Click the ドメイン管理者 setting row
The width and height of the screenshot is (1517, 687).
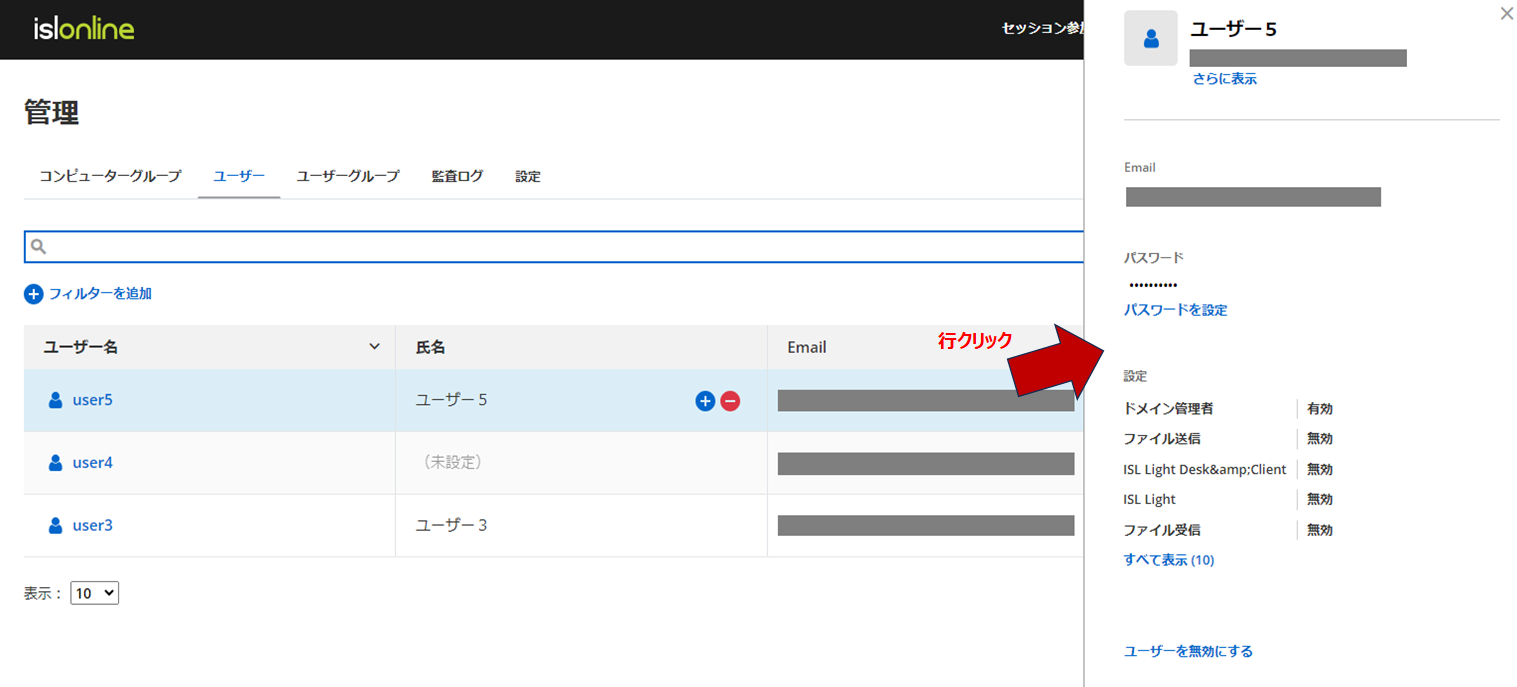pyautogui.click(x=1228, y=409)
